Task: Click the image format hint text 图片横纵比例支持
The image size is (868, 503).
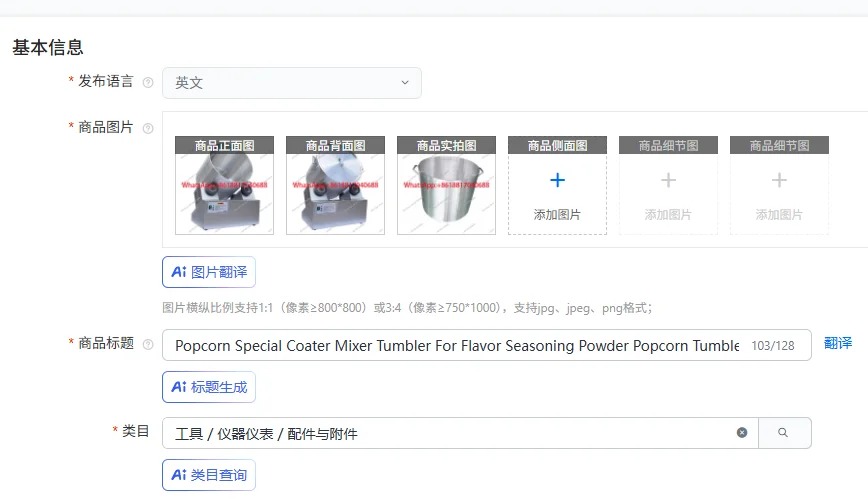Action: coord(407,308)
